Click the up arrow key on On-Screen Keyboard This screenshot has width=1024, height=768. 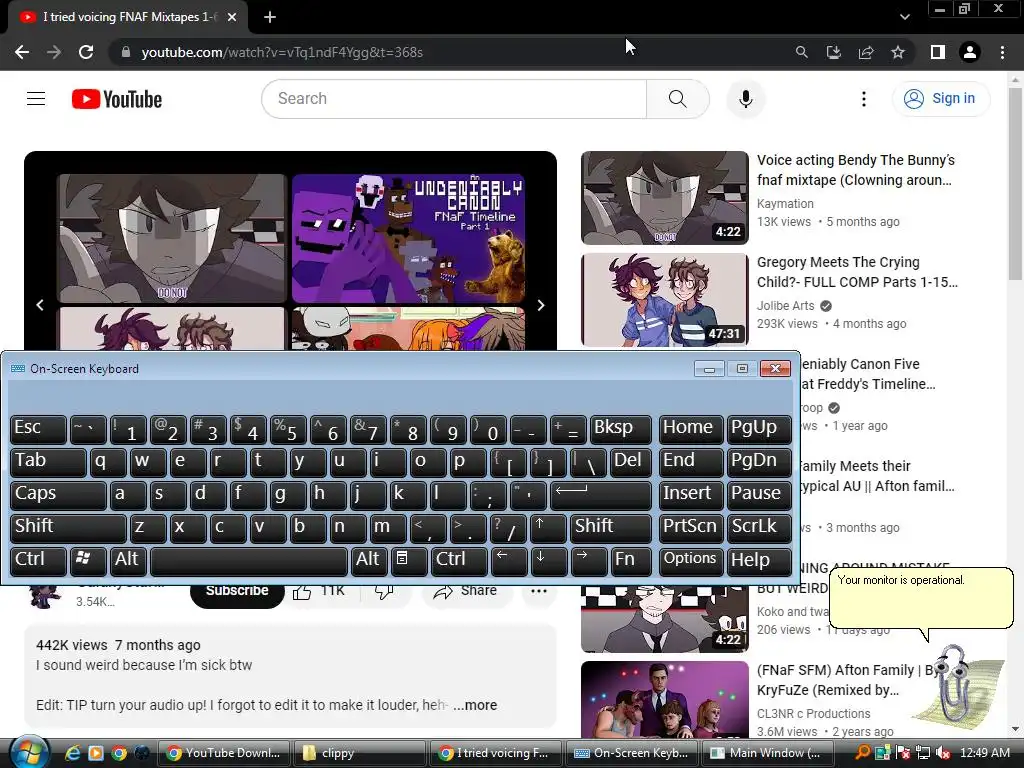tap(548, 528)
